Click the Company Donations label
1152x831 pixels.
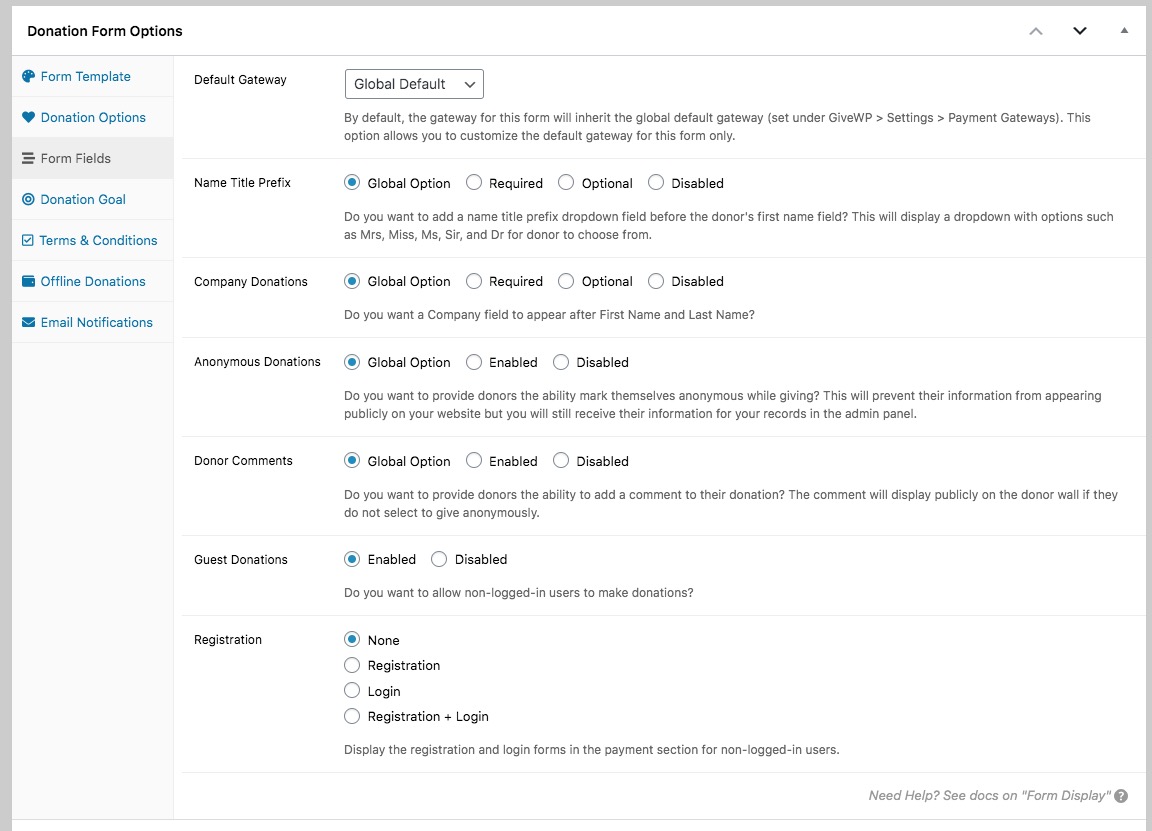click(x=251, y=281)
